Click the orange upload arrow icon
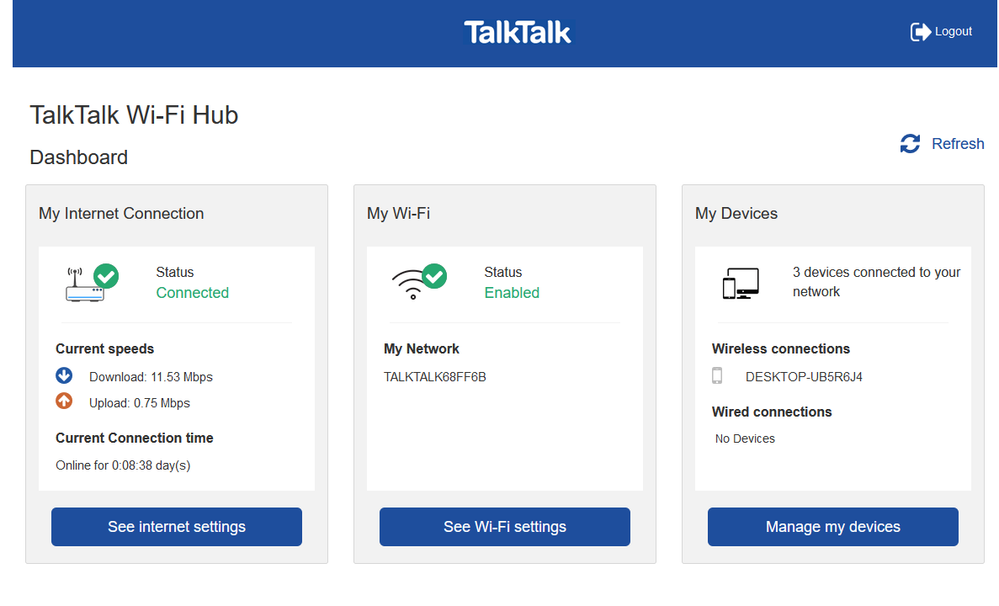Screen dimensions: 999x606 point(65,402)
